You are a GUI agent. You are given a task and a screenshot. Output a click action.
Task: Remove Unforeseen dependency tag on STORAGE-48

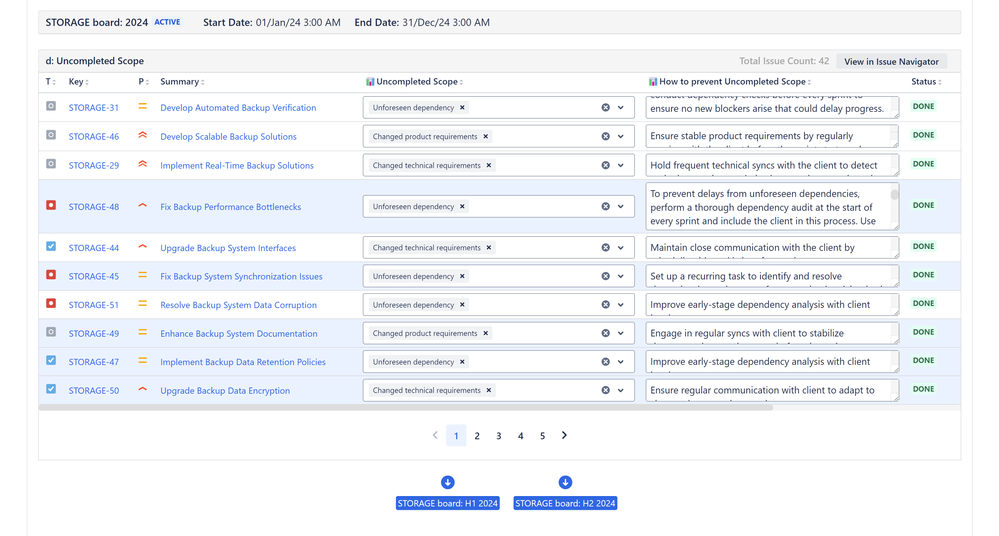point(463,206)
